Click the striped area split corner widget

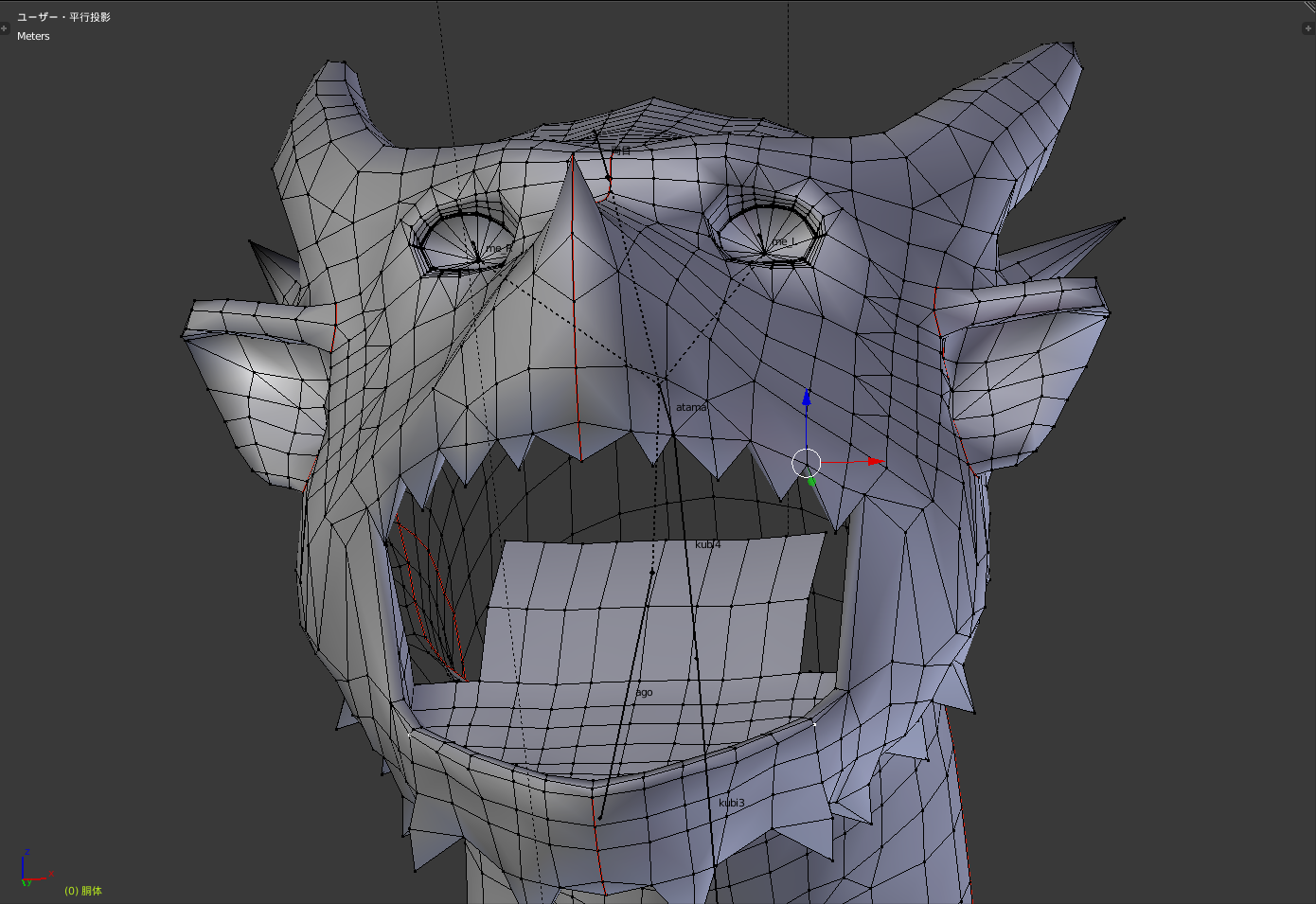[x=1309, y=7]
